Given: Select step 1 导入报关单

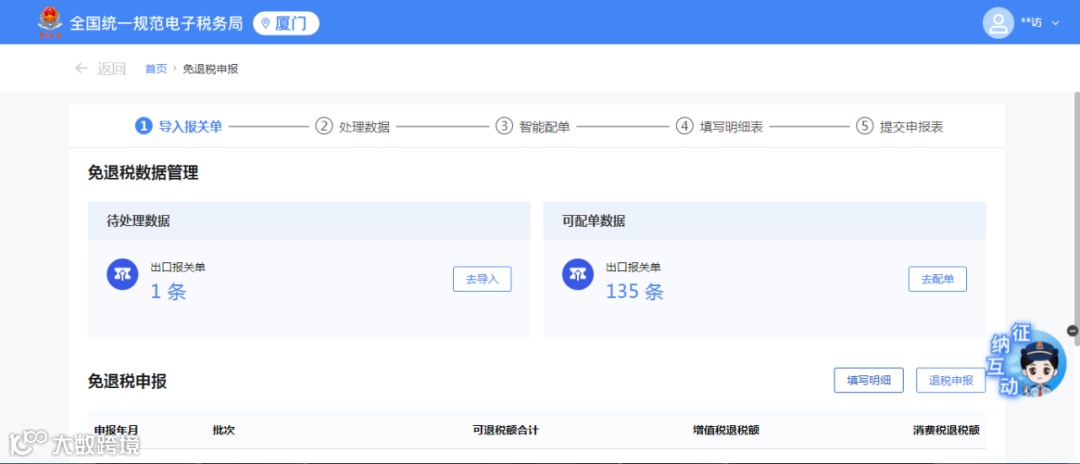Looking at the screenshot, I should pos(179,127).
